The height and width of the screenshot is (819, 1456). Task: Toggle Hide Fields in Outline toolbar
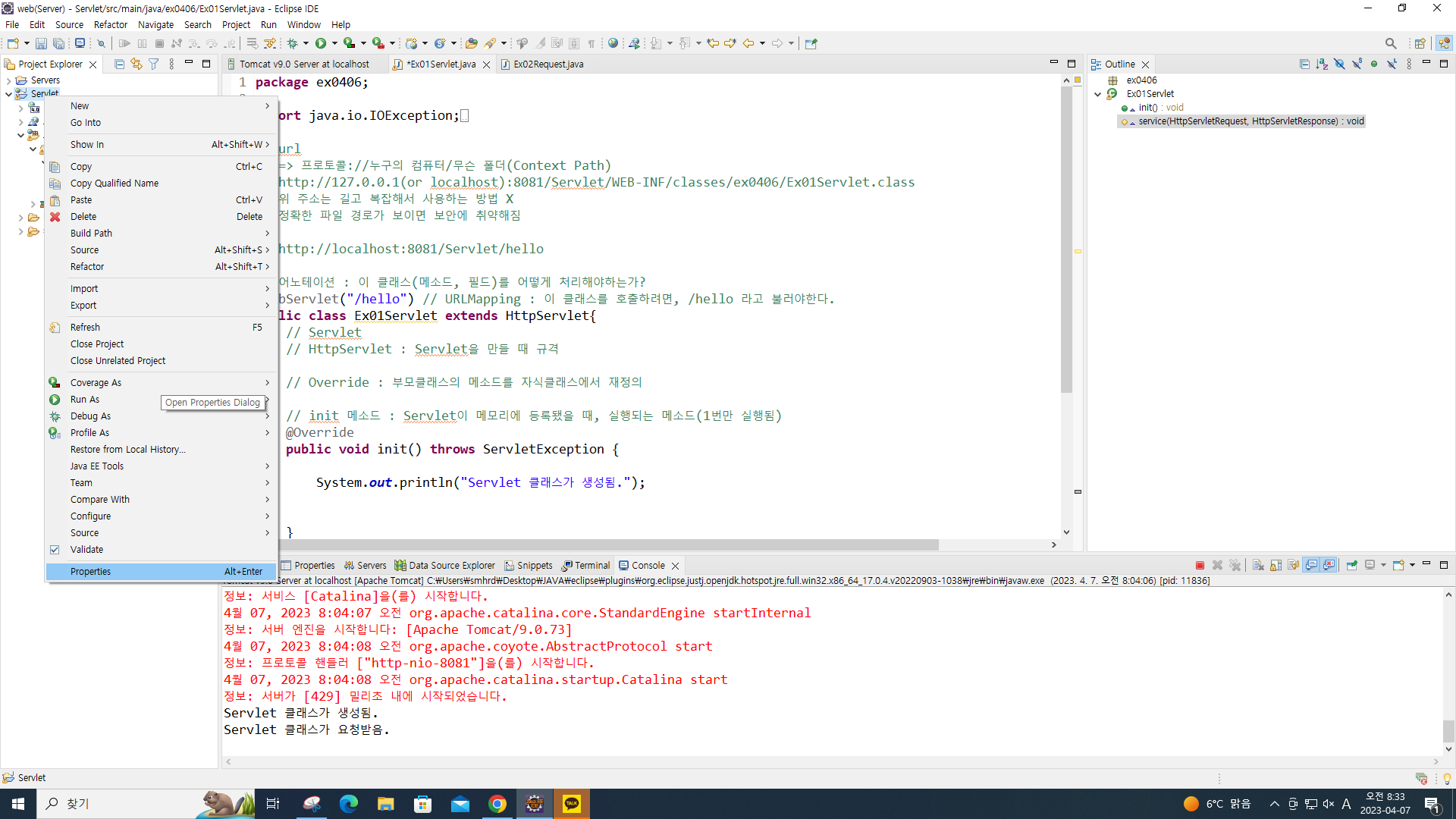[x=1339, y=64]
